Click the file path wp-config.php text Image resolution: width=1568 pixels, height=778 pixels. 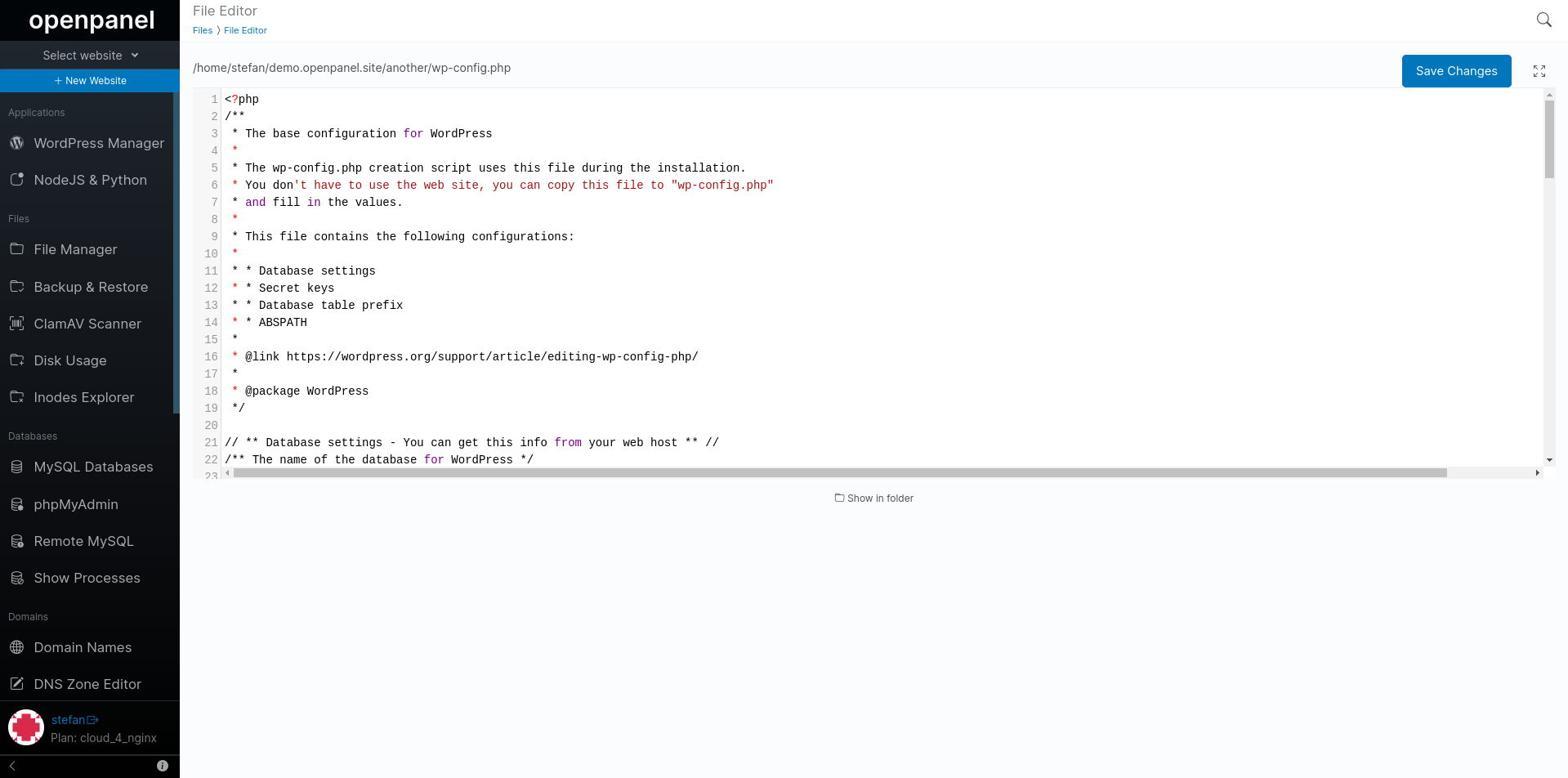click(x=351, y=68)
